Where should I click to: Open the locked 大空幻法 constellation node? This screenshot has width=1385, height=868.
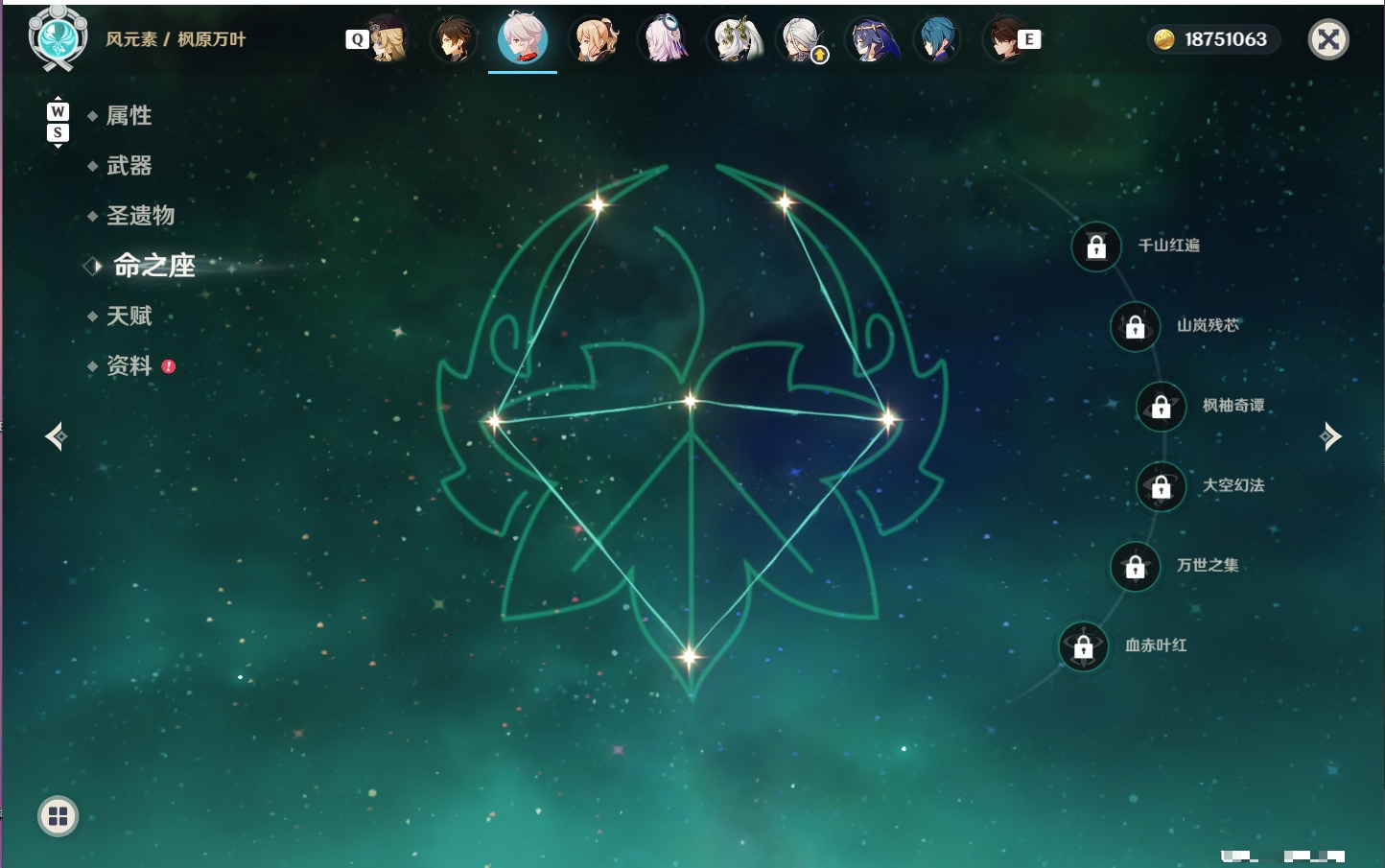coord(1162,486)
